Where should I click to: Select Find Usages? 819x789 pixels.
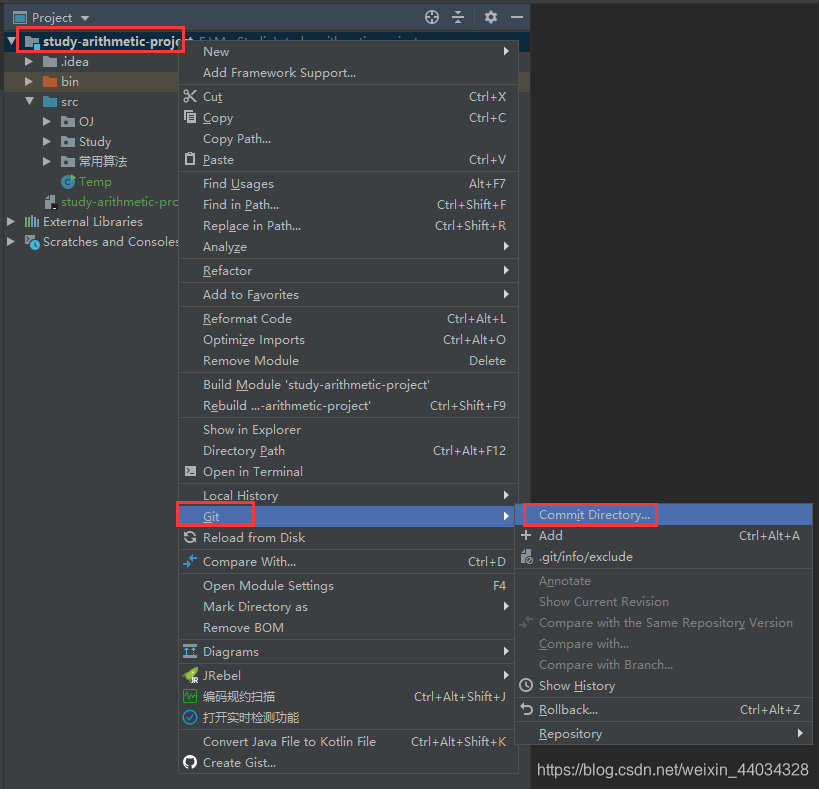[x=348, y=183]
